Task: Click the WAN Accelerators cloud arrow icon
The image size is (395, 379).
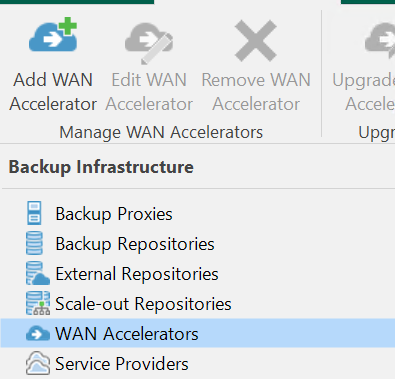Action: click(x=38, y=333)
